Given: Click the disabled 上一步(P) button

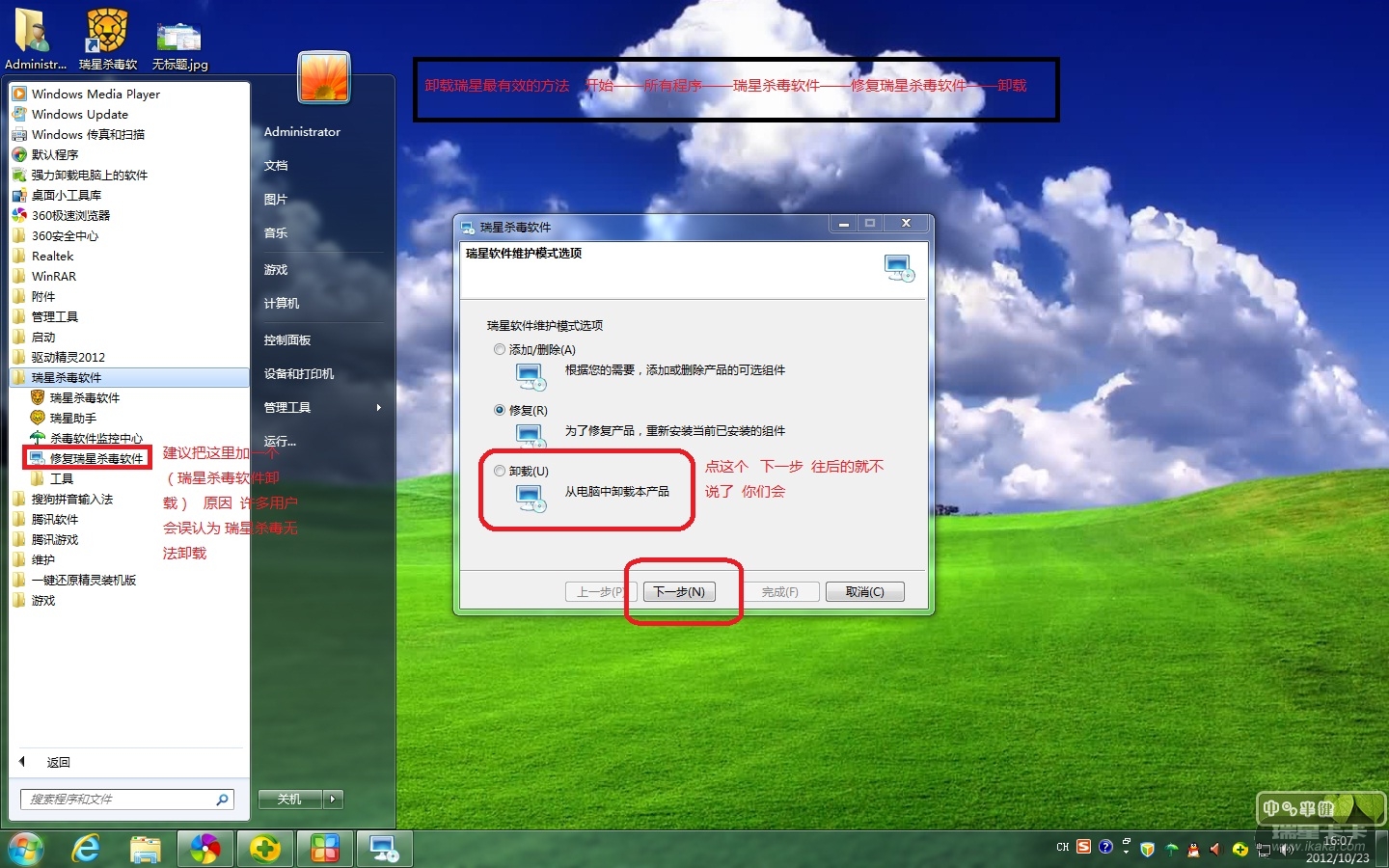Looking at the screenshot, I should click(x=600, y=591).
